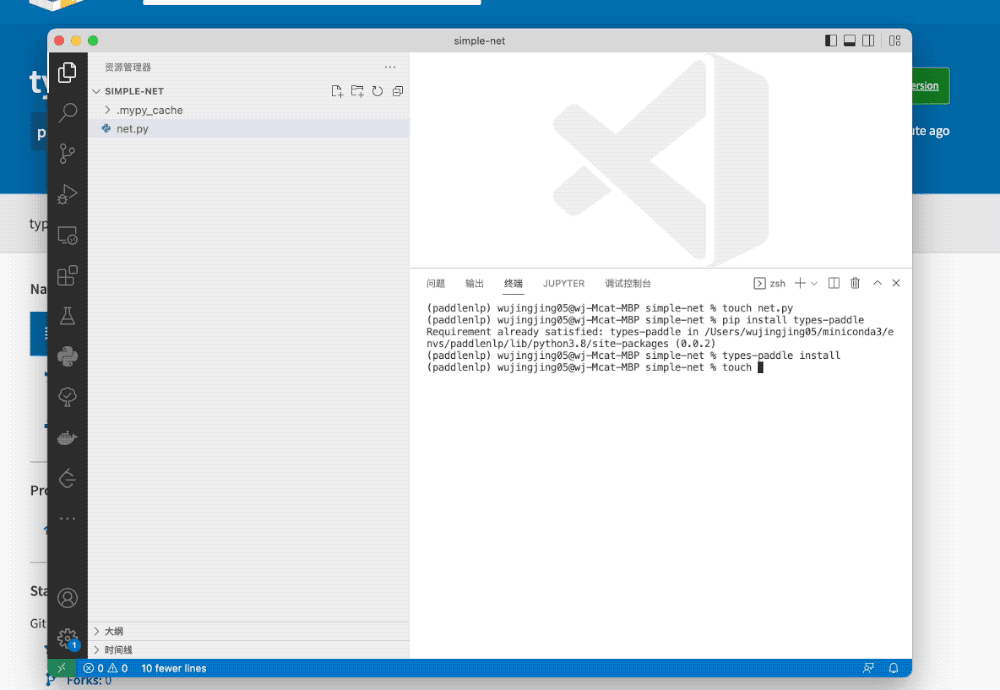Open notifications bell in status bar
The image size is (1000, 690).
click(x=893, y=668)
